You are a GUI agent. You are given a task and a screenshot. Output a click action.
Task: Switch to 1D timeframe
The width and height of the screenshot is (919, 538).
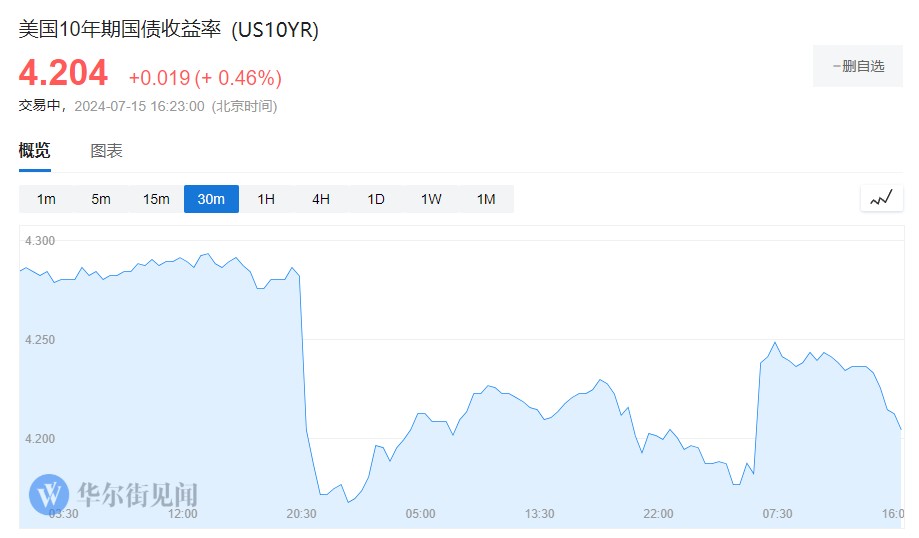click(x=376, y=199)
